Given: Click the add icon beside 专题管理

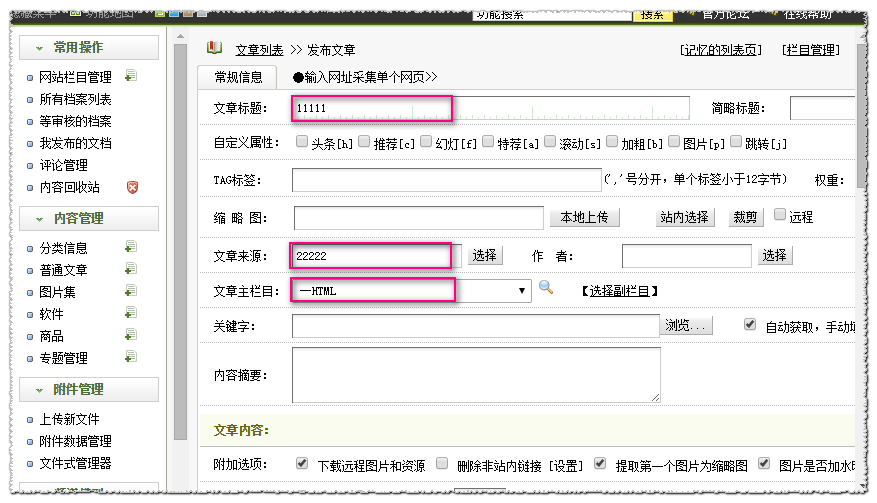Looking at the screenshot, I should point(130,357).
